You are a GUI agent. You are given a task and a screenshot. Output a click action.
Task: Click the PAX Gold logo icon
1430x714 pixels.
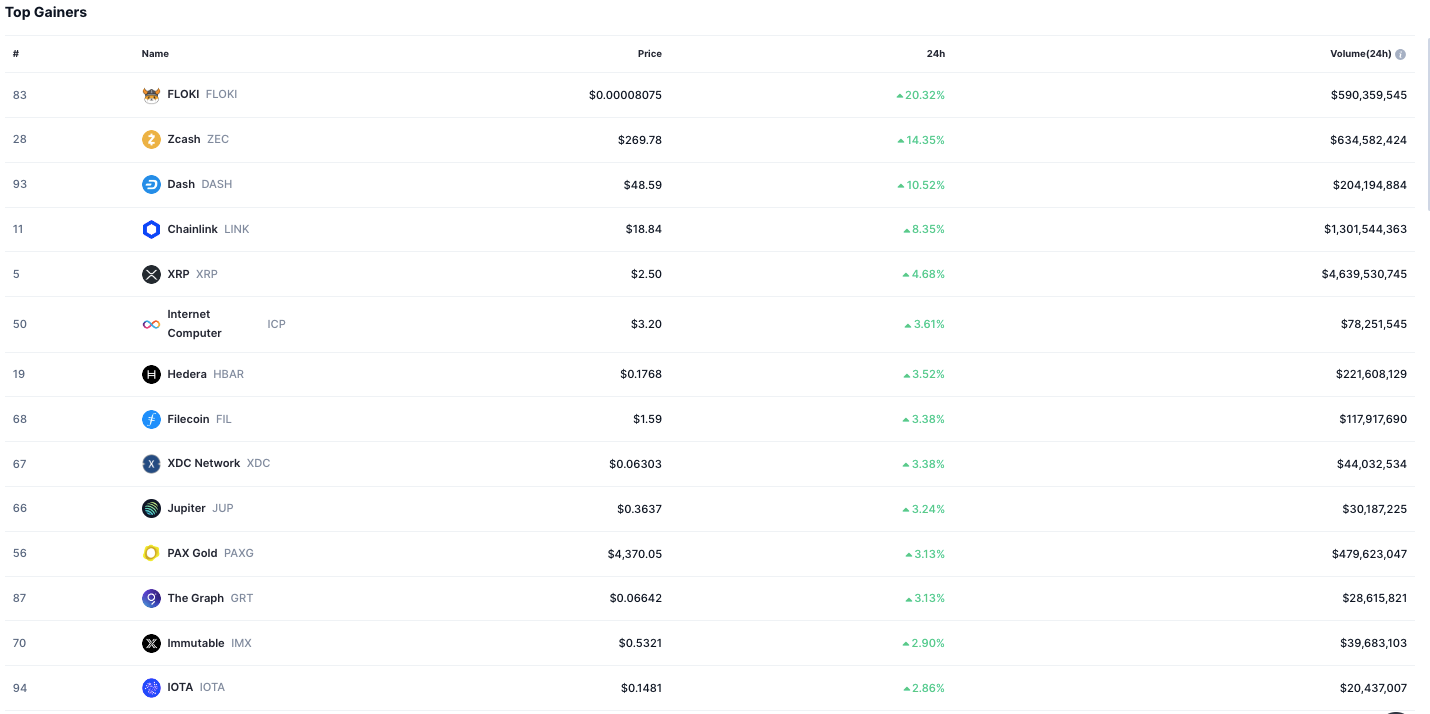(151, 553)
